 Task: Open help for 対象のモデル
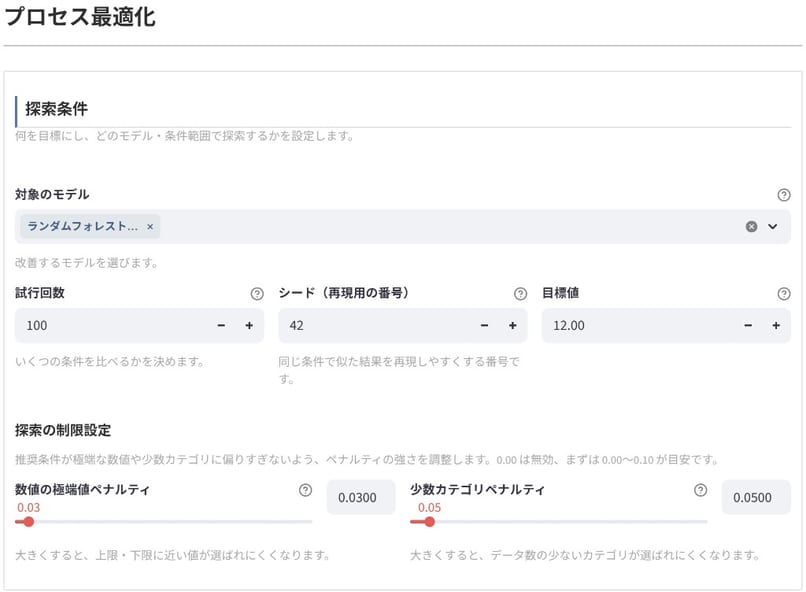[x=783, y=195]
